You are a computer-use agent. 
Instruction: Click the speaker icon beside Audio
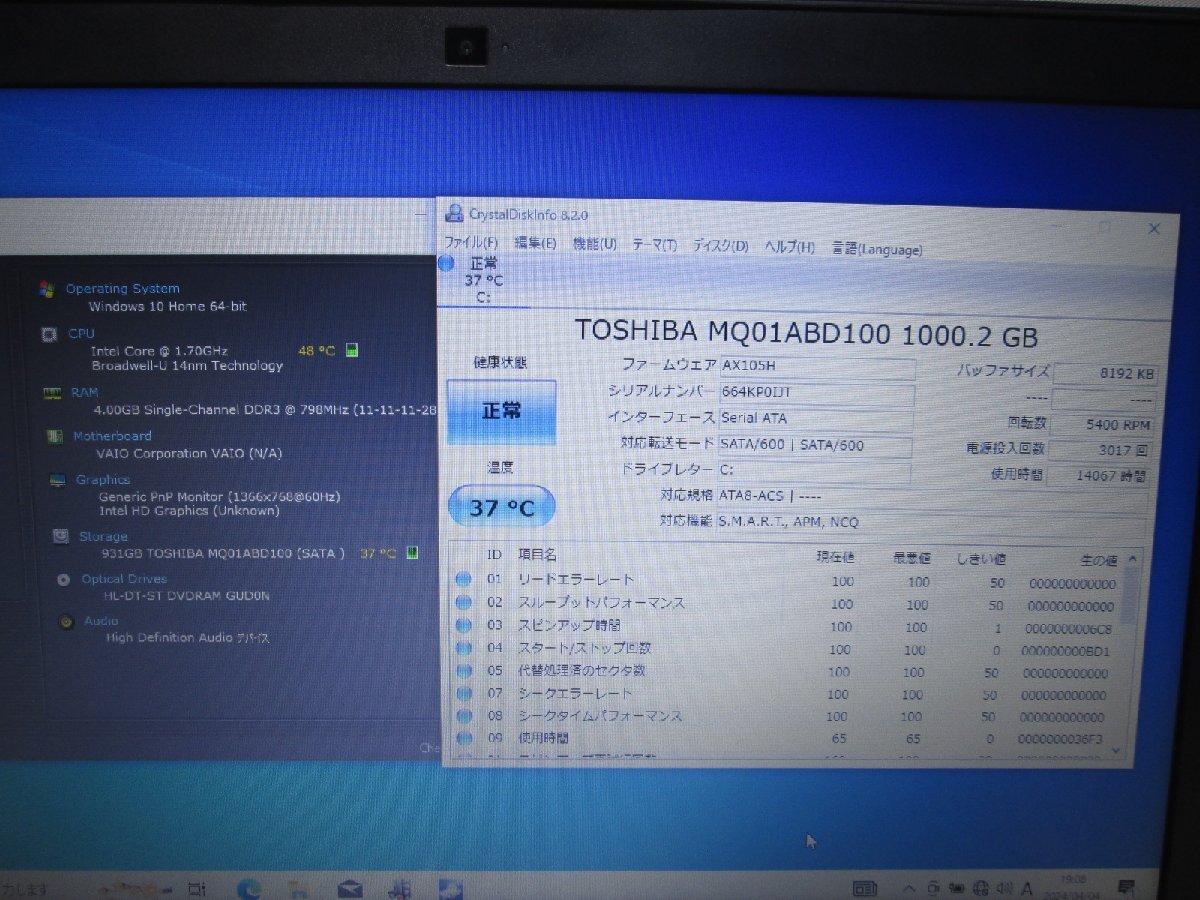[x=66, y=621]
